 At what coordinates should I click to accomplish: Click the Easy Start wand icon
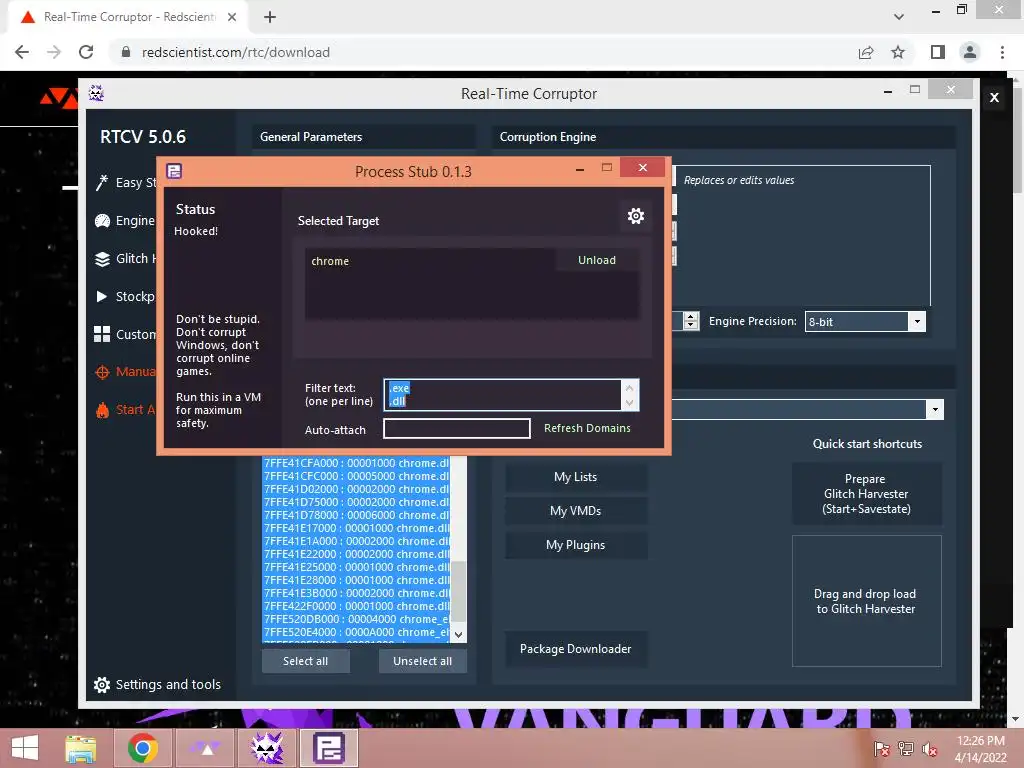(101, 183)
